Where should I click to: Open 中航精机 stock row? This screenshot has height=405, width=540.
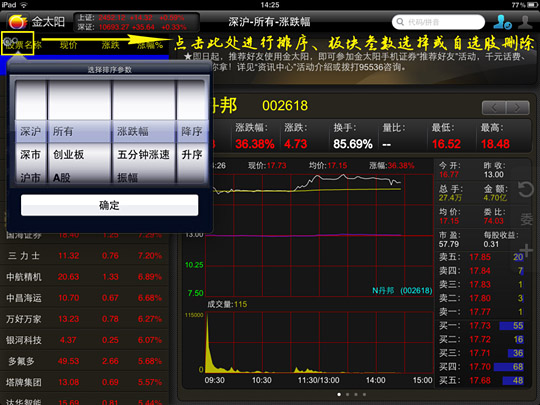click(84, 277)
